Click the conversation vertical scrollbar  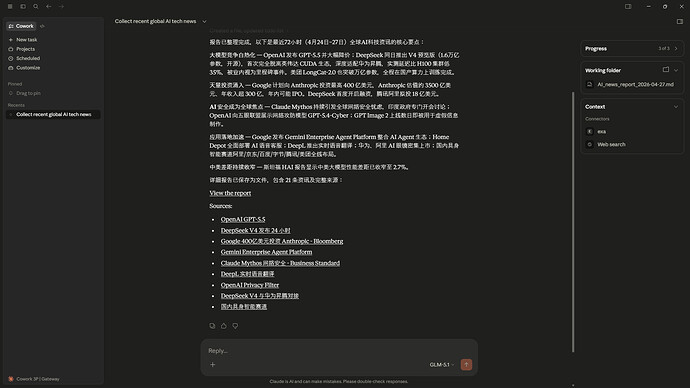pyautogui.click(x=573, y=222)
